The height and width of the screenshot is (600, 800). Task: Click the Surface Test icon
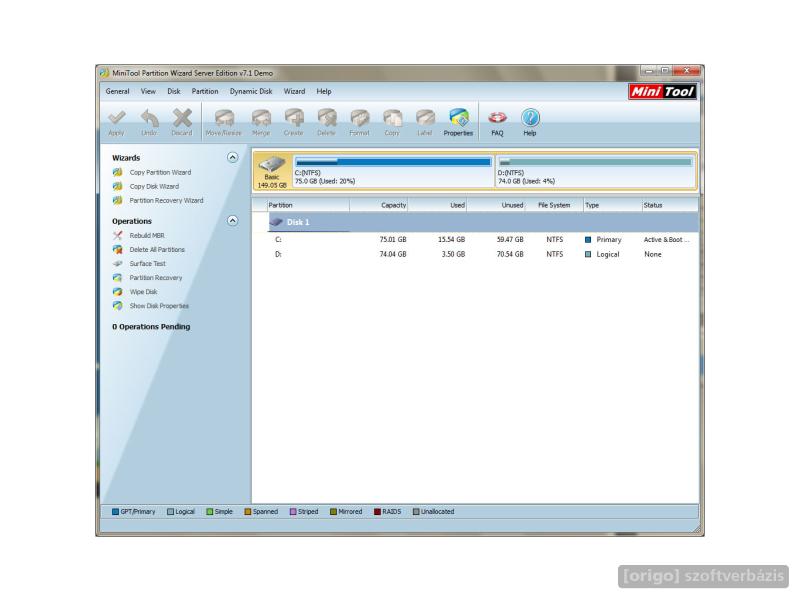click(117, 263)
